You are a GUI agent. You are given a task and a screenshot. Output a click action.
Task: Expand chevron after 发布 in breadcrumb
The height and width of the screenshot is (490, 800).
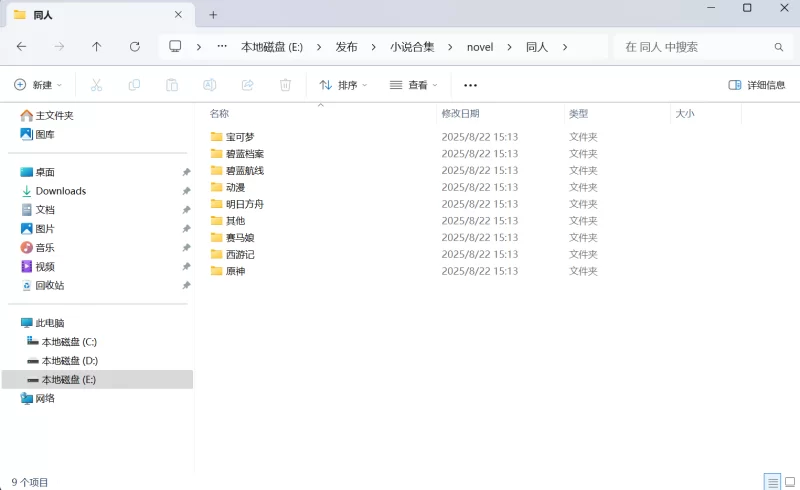coord(373,47)
